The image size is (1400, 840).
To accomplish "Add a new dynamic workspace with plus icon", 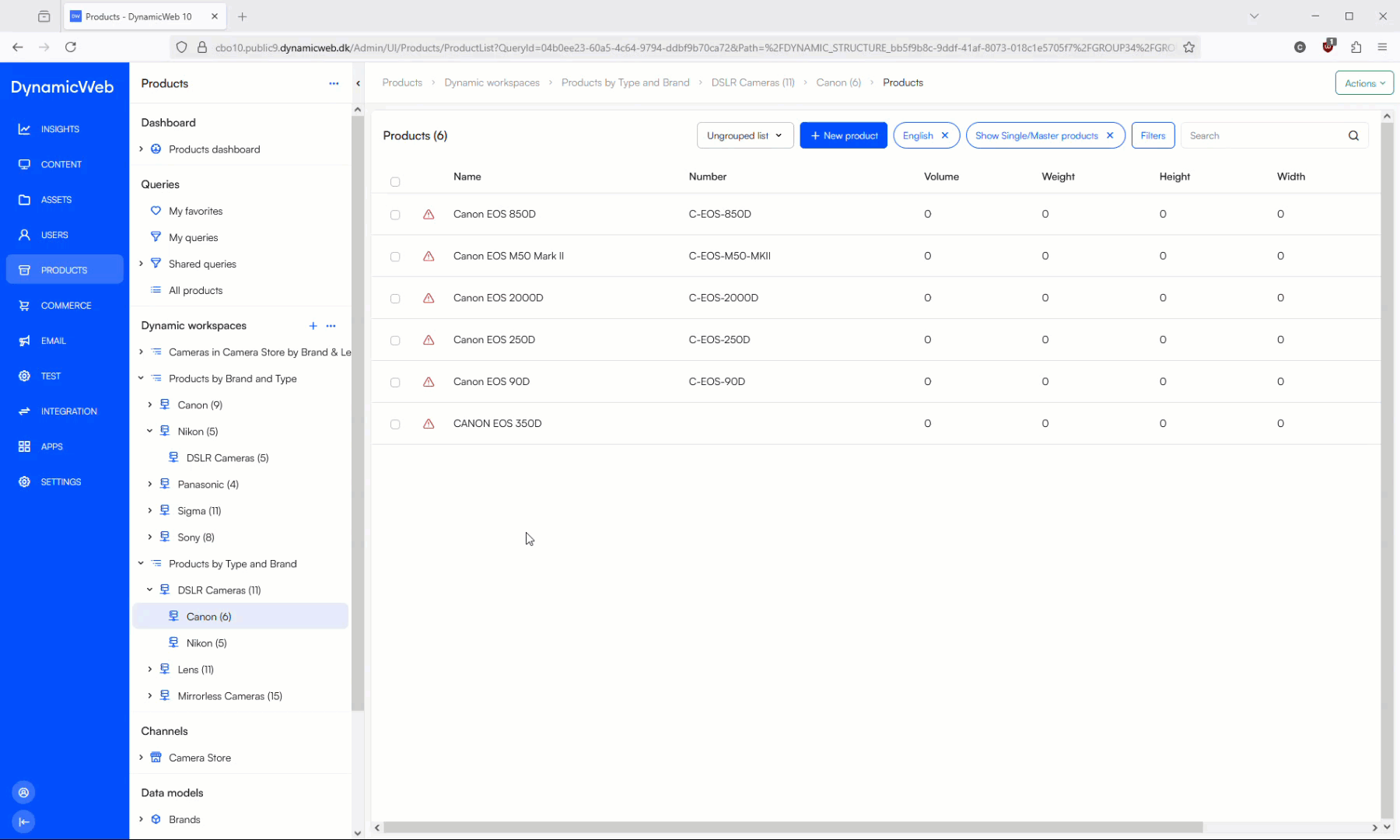I will point(313,326).
